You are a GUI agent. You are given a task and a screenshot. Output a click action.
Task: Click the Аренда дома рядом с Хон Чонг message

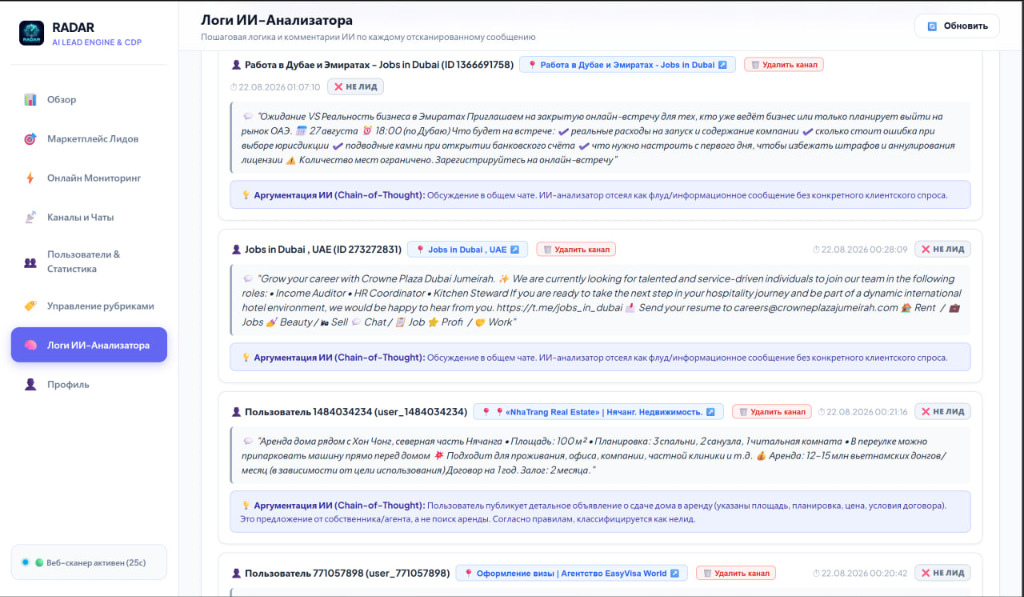click(601, 456)
